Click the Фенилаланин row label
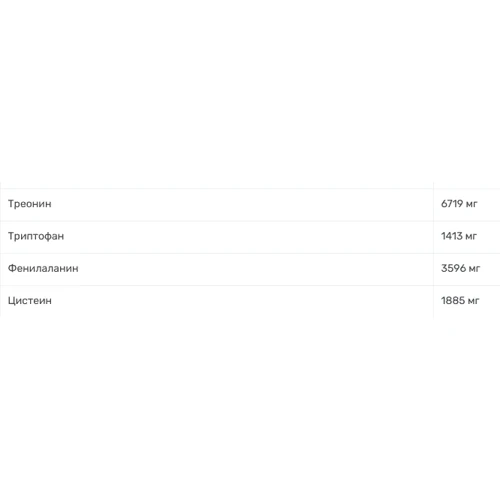Screen dimensions: 500x500 (43, 268)
